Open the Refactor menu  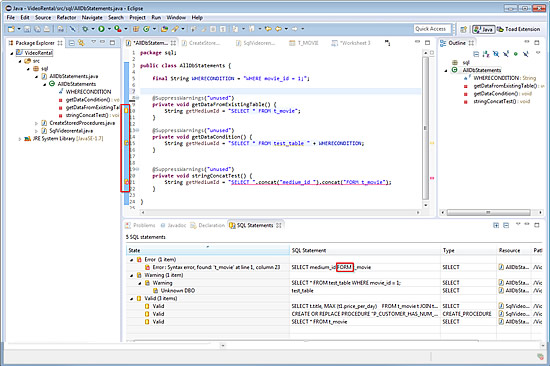point(66,18)
